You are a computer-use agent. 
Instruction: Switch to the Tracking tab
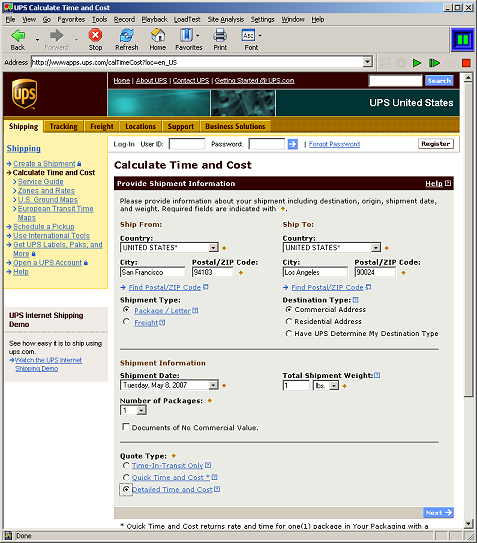63,126
